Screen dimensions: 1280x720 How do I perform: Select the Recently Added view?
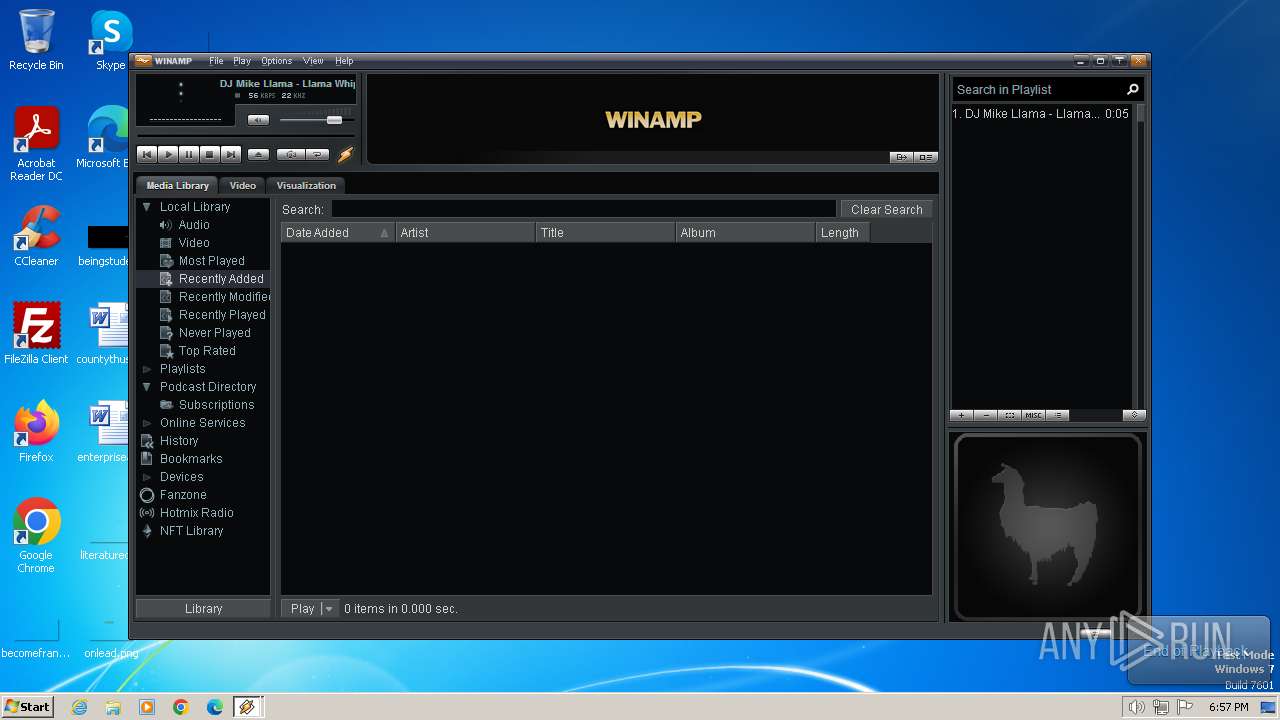point(221,279)
